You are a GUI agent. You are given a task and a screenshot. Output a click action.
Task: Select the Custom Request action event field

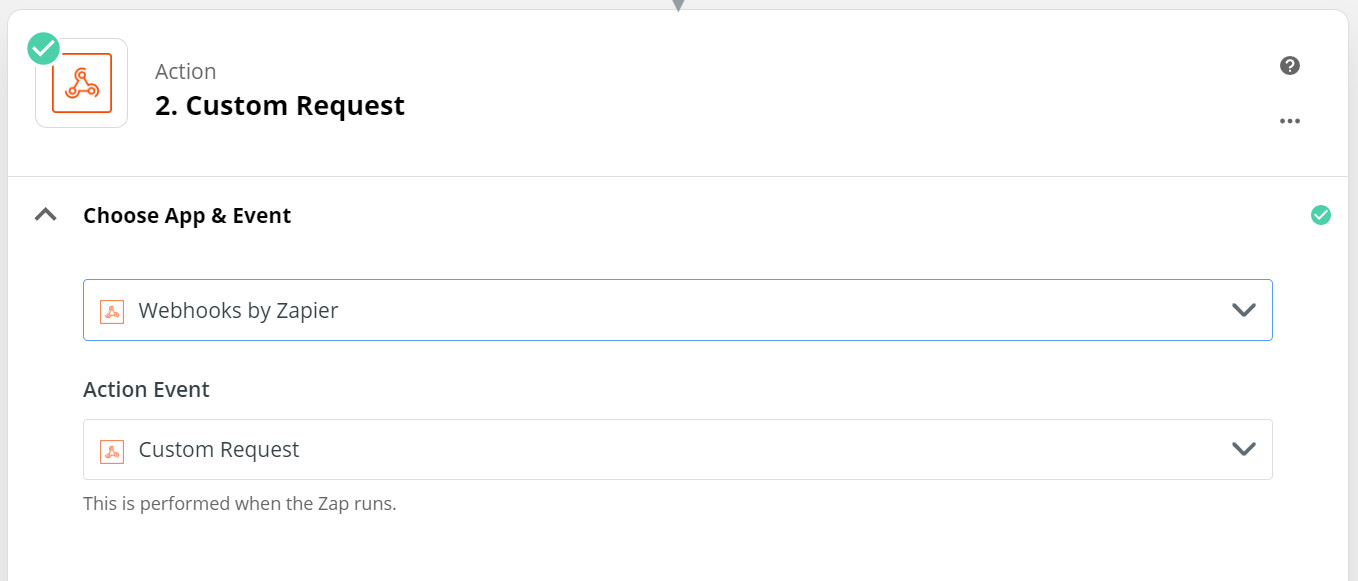coord(678,449)
